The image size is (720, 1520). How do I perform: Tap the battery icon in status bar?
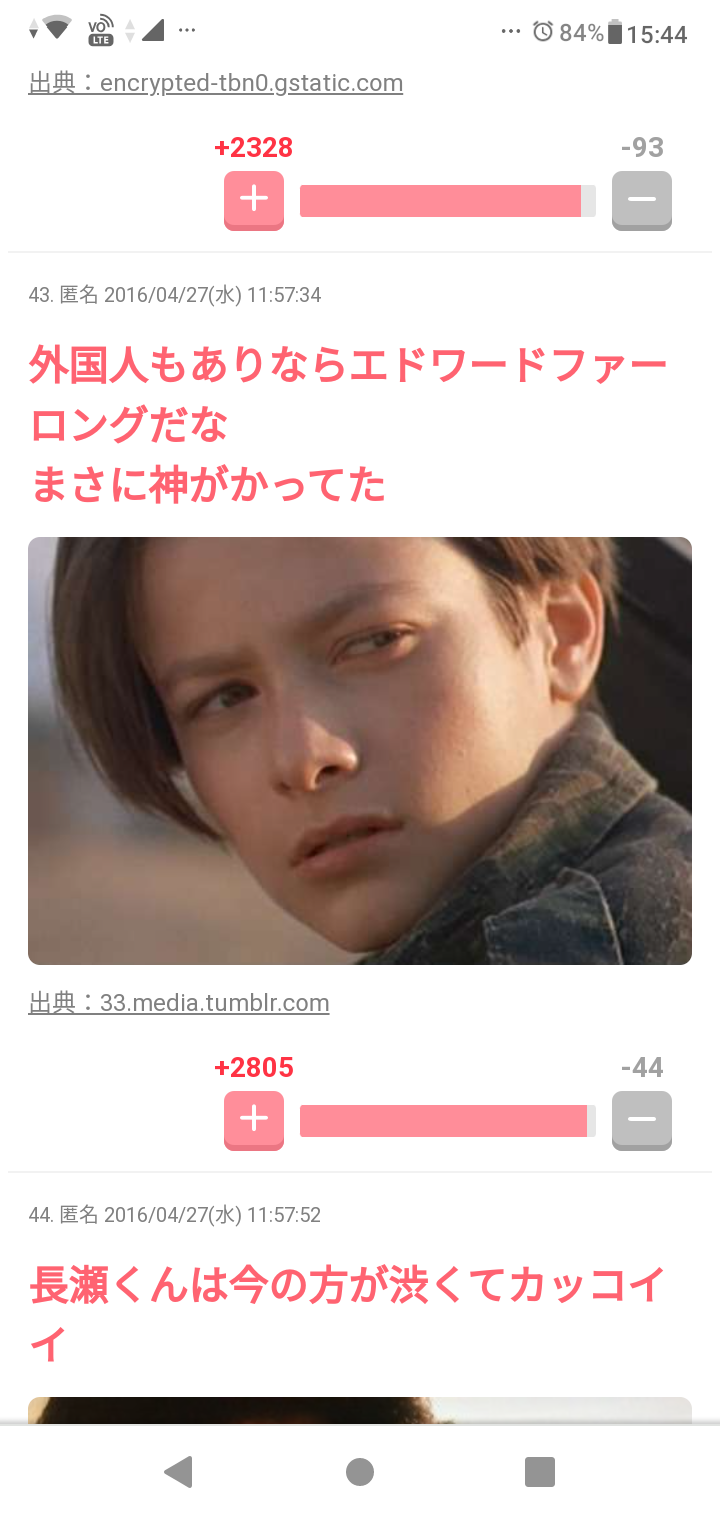click(615, 32)
